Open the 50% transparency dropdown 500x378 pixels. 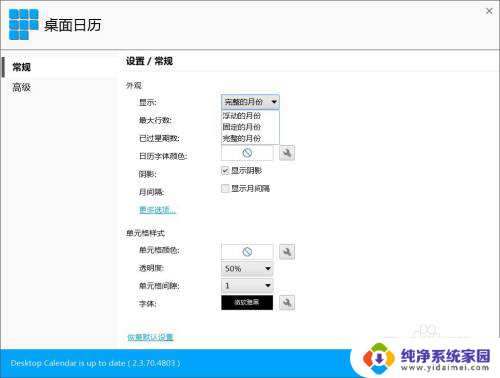247,269
